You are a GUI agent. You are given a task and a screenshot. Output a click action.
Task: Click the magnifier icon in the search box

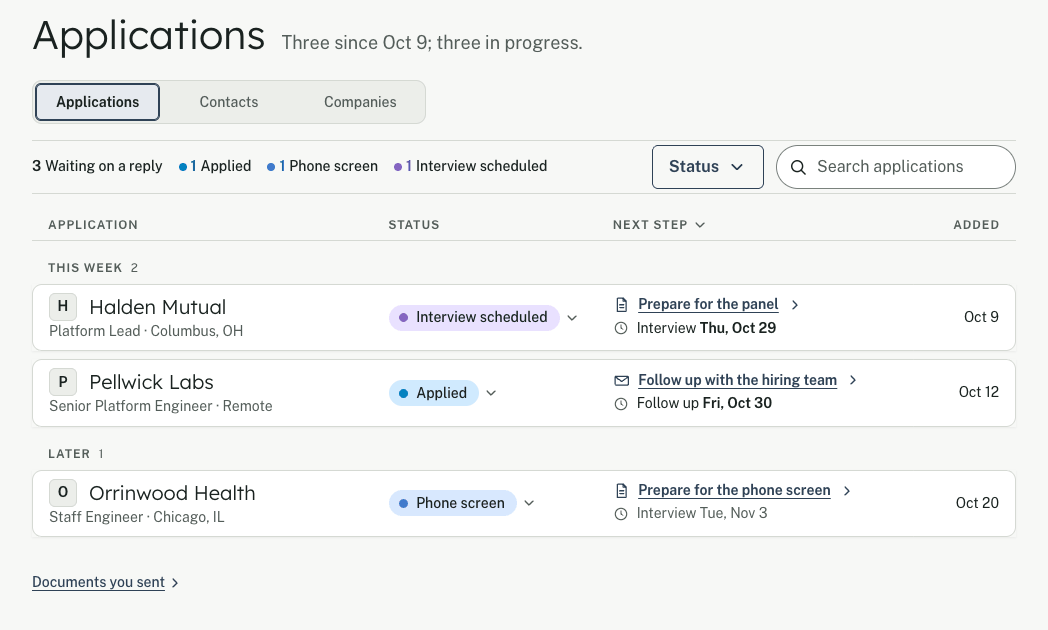[798, 167]
